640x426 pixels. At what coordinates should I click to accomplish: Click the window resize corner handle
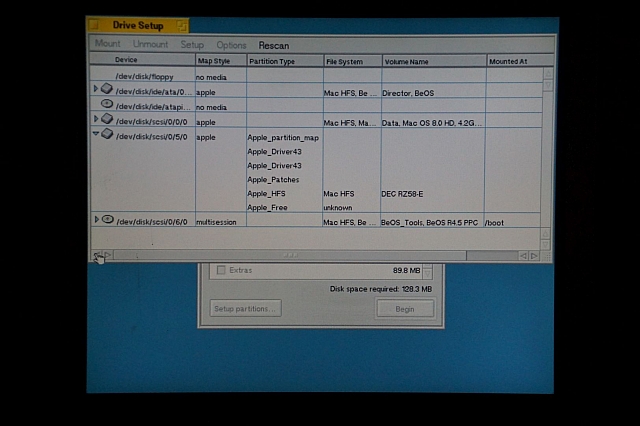(547, 256)
